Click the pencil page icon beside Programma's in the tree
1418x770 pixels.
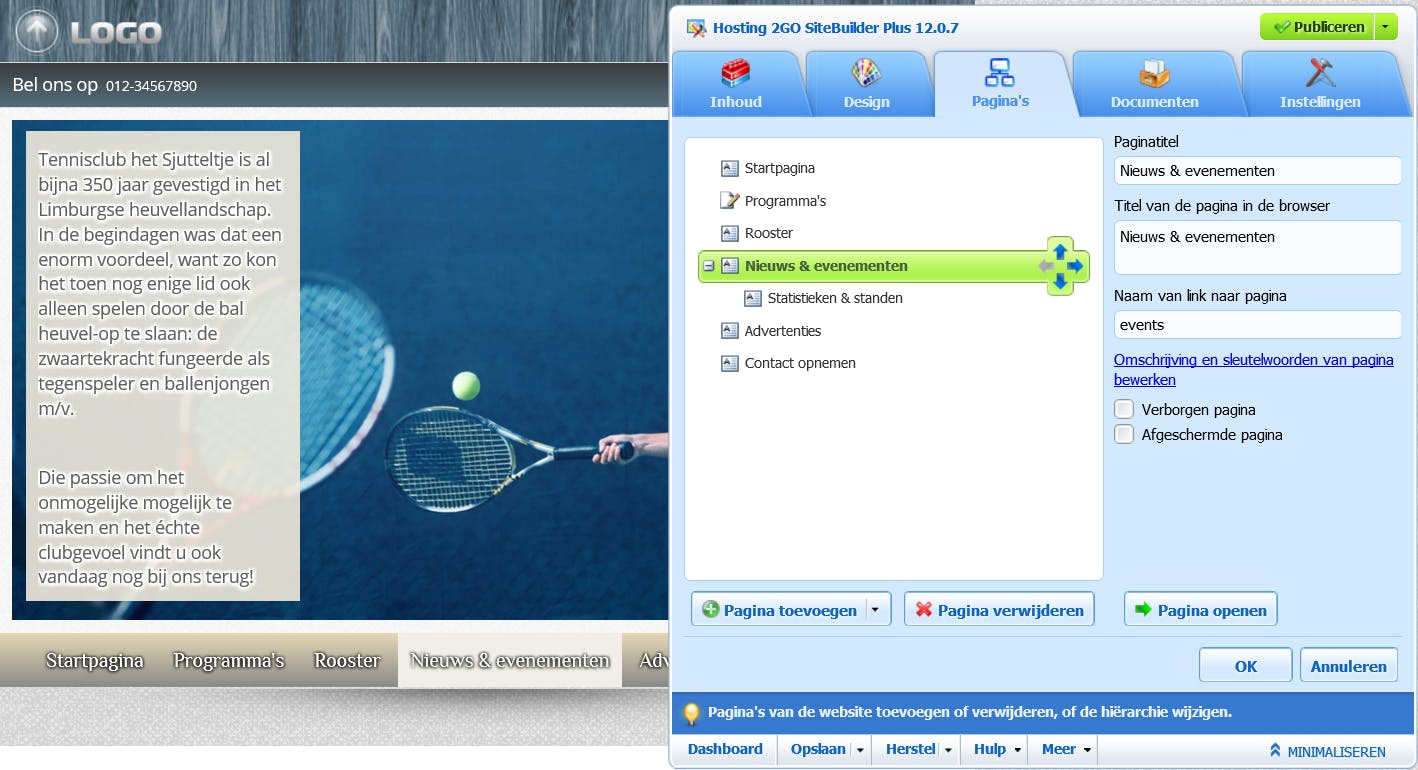coord(730,200)
